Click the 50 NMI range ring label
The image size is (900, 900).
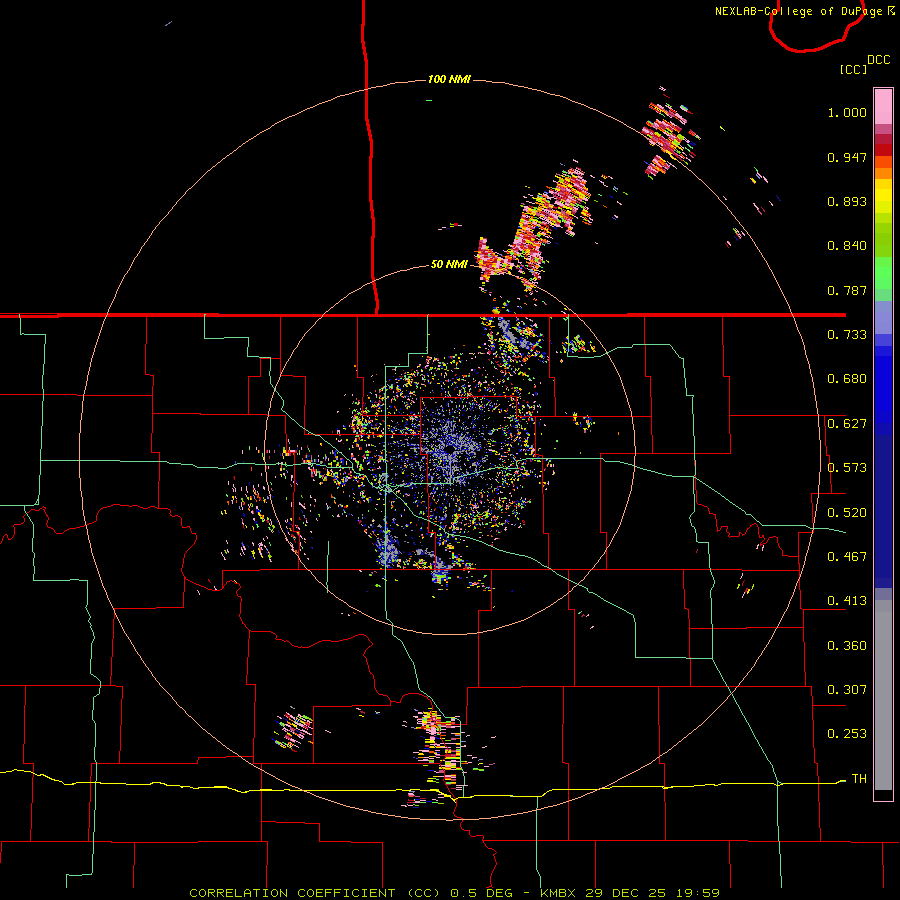(449, 264)
